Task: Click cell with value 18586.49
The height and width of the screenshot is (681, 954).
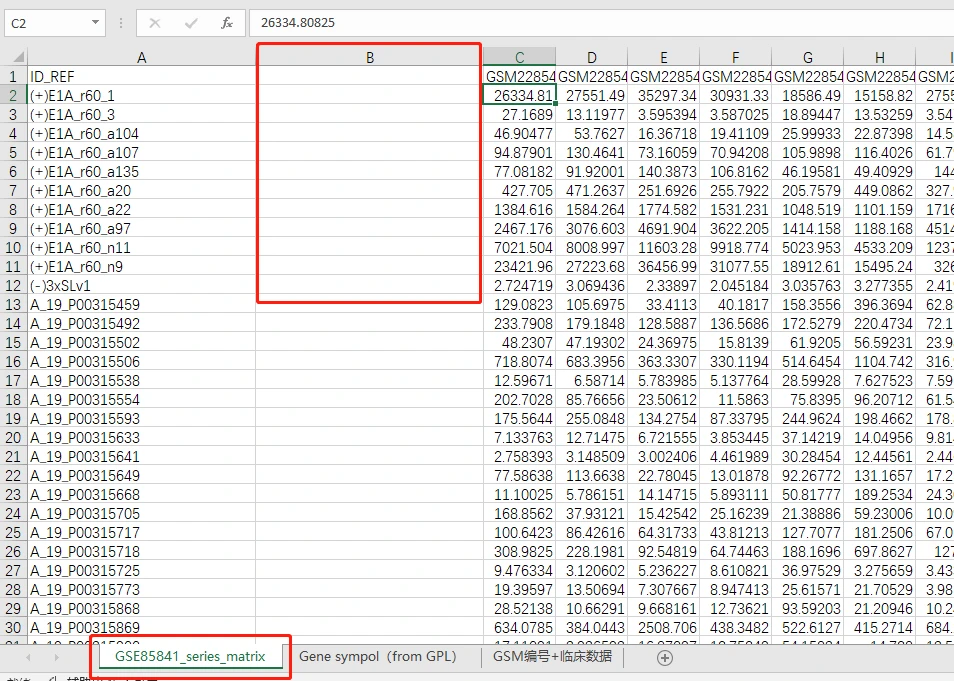Action: 807,96
